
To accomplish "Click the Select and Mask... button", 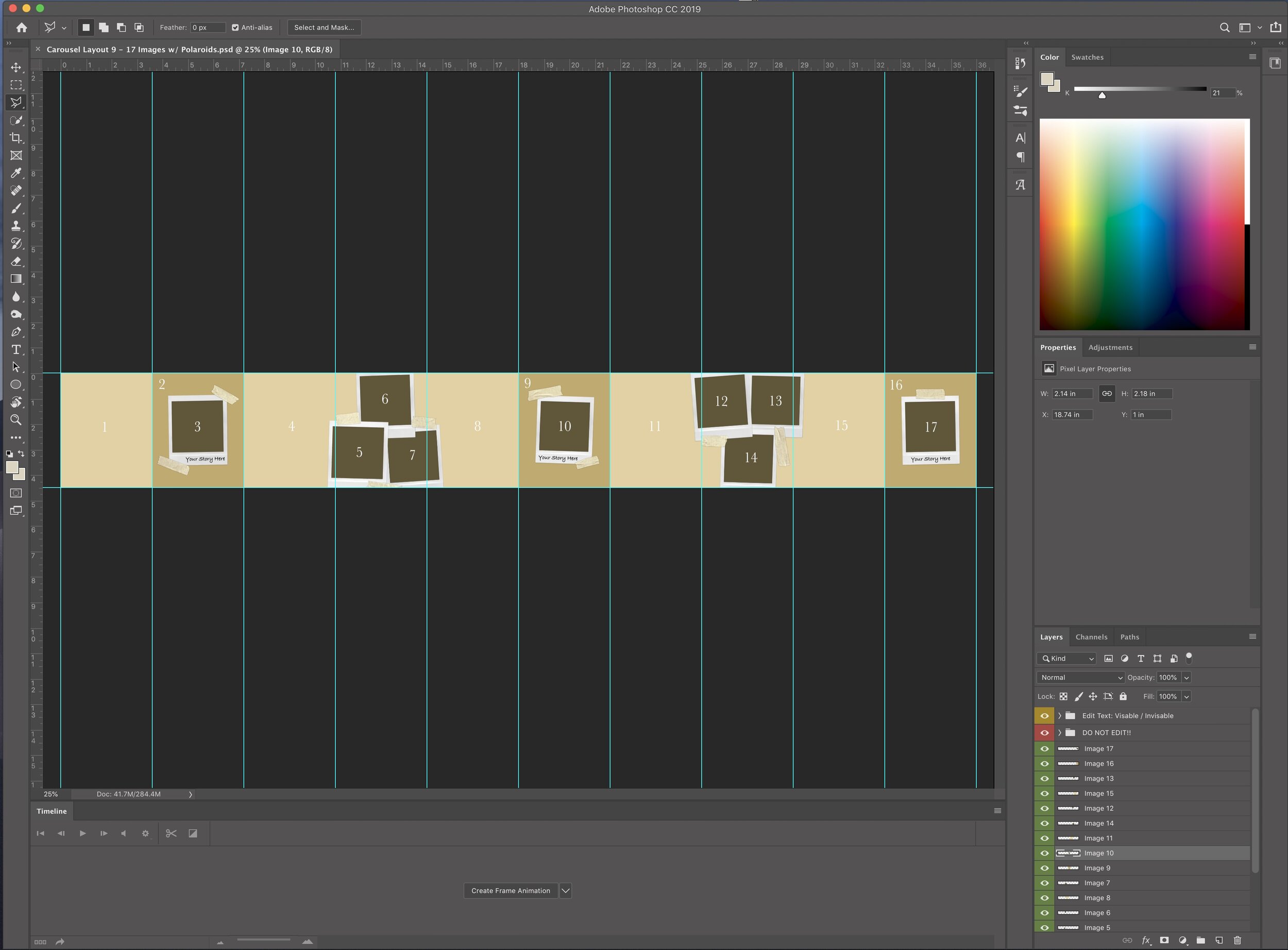I will [324, 28].
